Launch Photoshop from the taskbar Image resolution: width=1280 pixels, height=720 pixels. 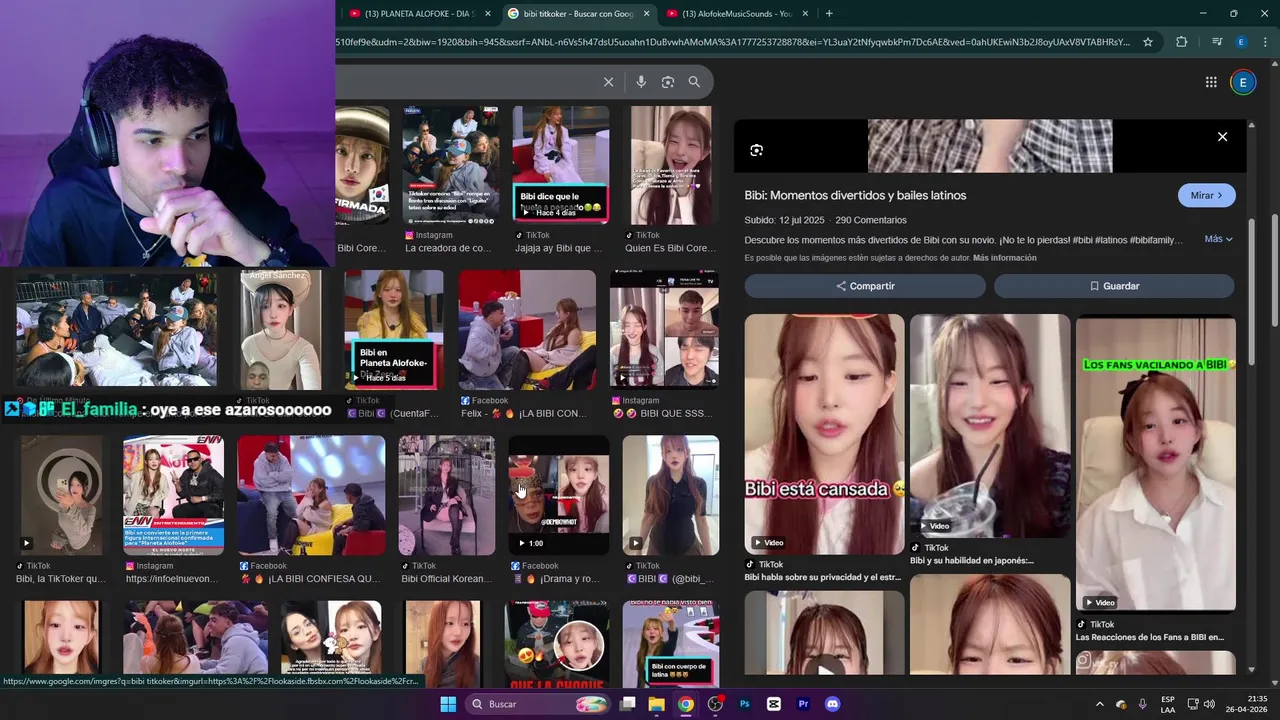pos(744,704)
